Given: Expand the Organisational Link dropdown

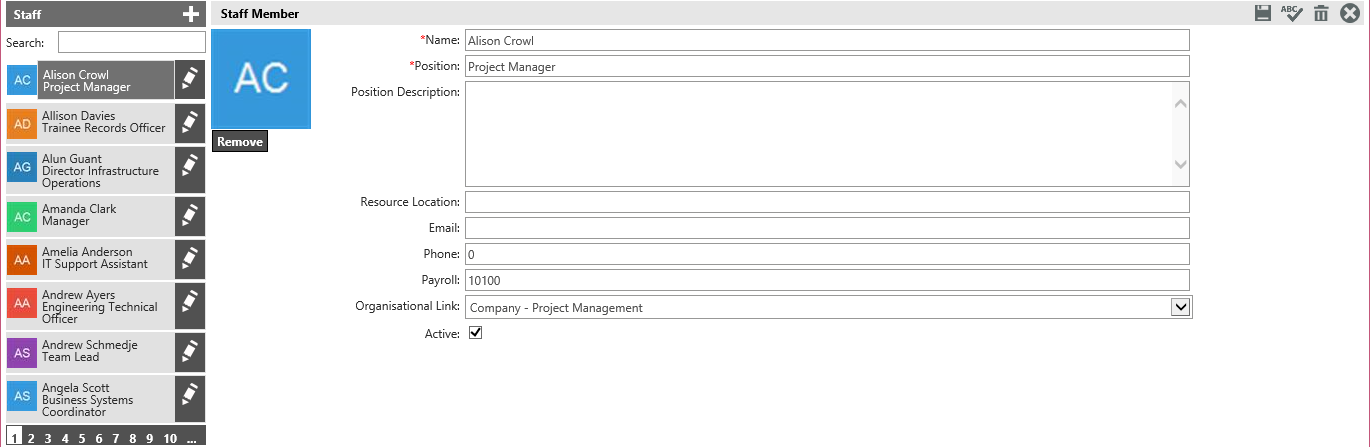Looking at the screenshot, I should click(x=1180, y=307).
